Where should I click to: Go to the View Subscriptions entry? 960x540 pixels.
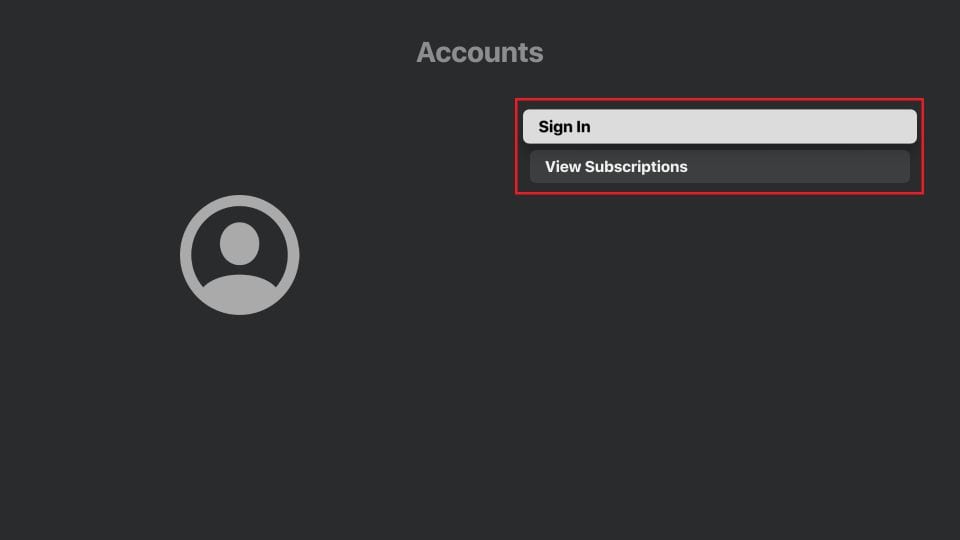(719, 167)
